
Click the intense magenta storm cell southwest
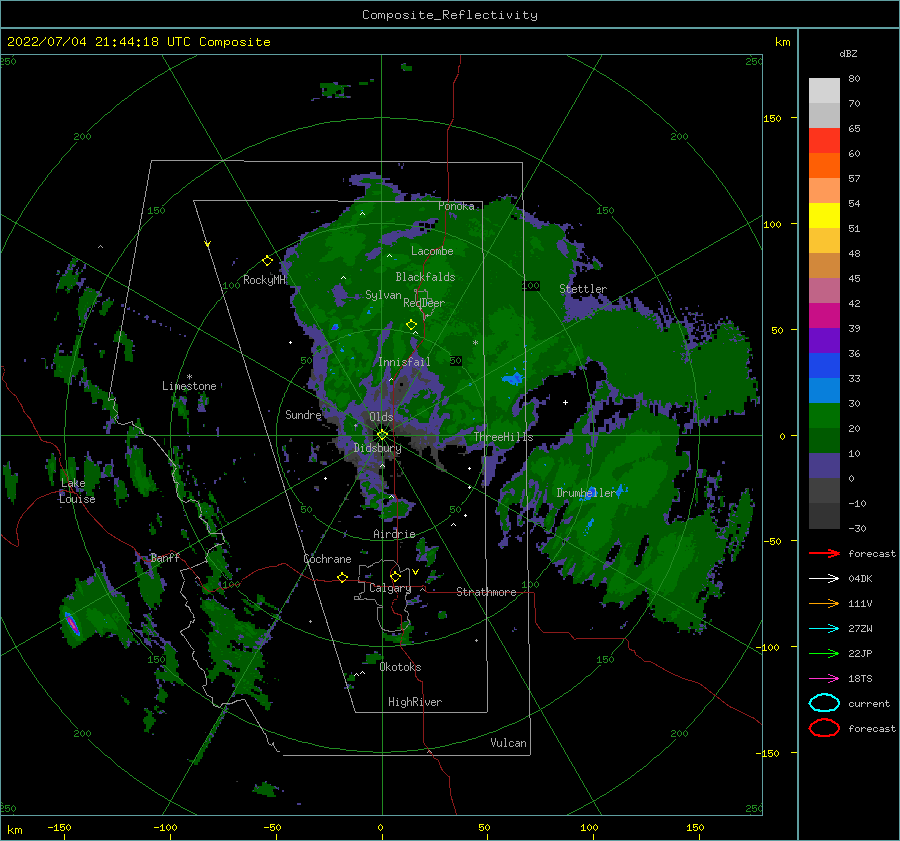(x=72, y=624)
